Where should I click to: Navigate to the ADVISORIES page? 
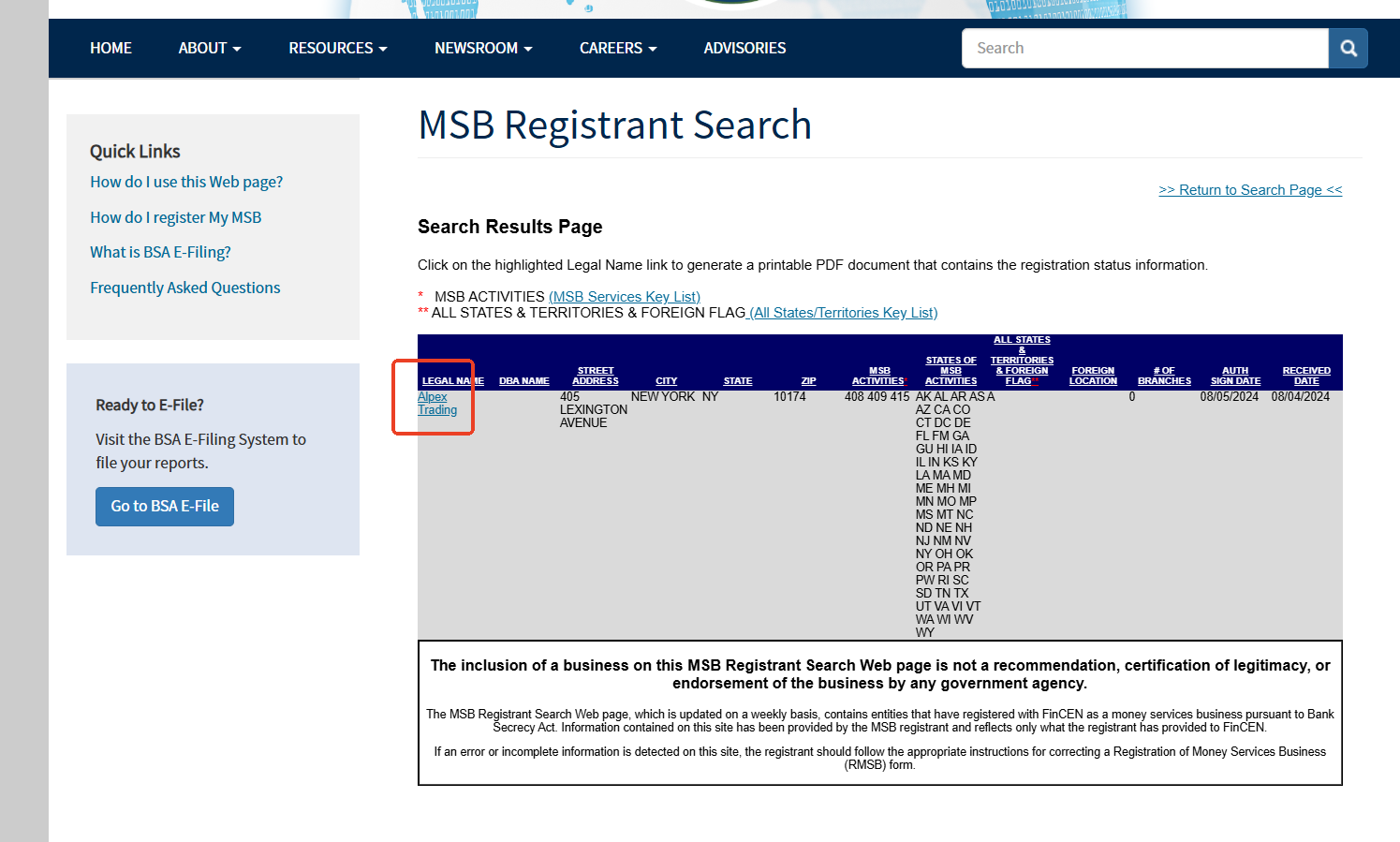744,49
